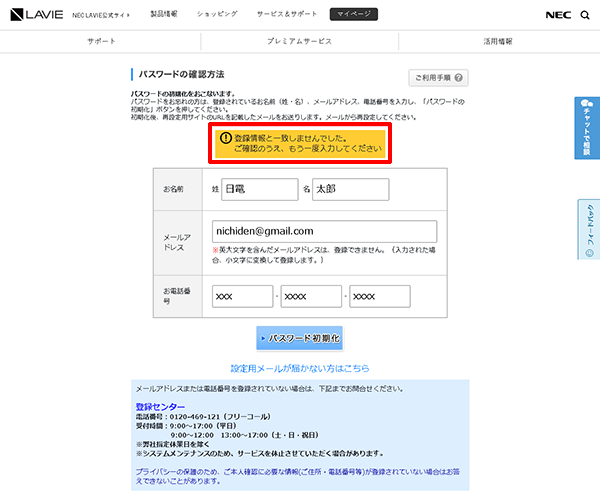
Task: Click the first phone number field
Action: 242,296
